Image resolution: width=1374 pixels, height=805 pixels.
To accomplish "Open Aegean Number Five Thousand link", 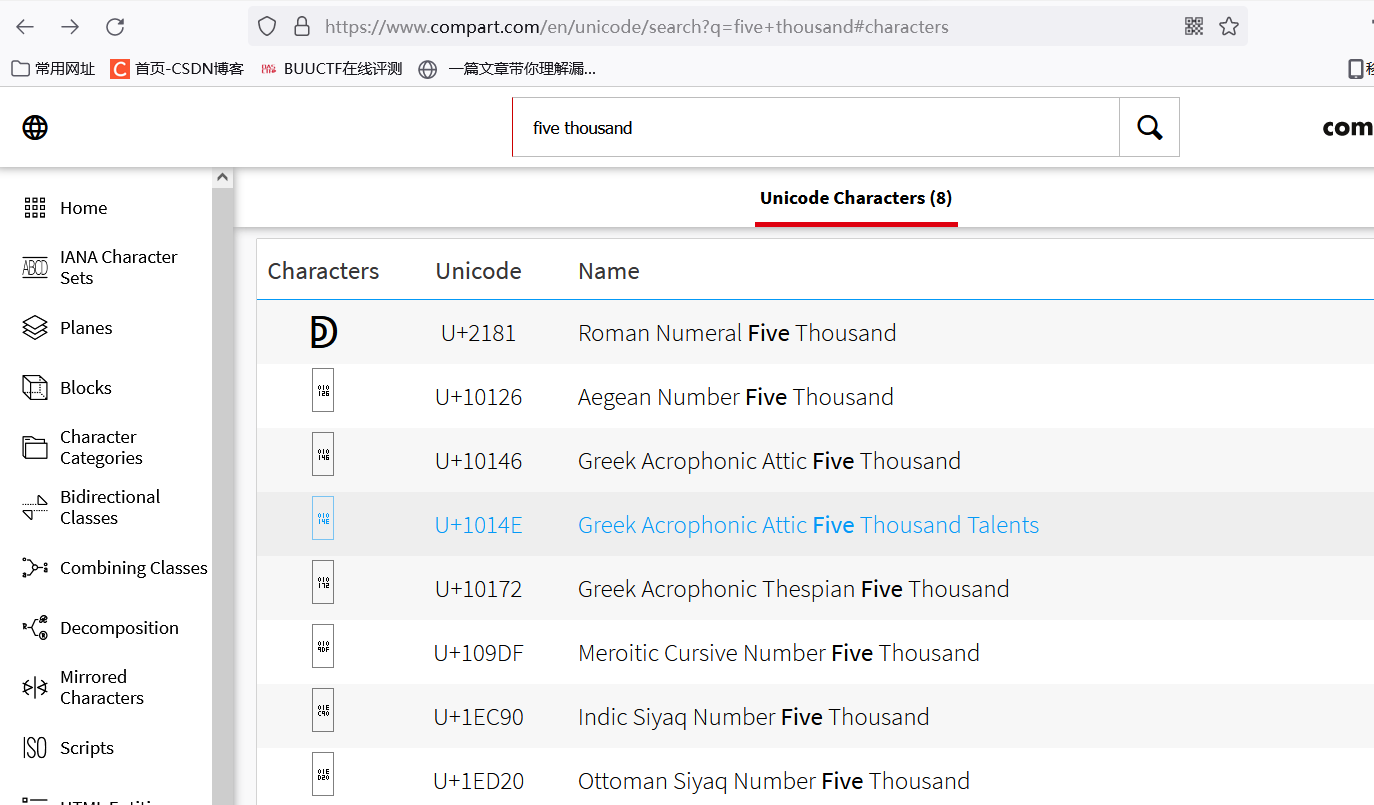I will click(x=736, y=397).
